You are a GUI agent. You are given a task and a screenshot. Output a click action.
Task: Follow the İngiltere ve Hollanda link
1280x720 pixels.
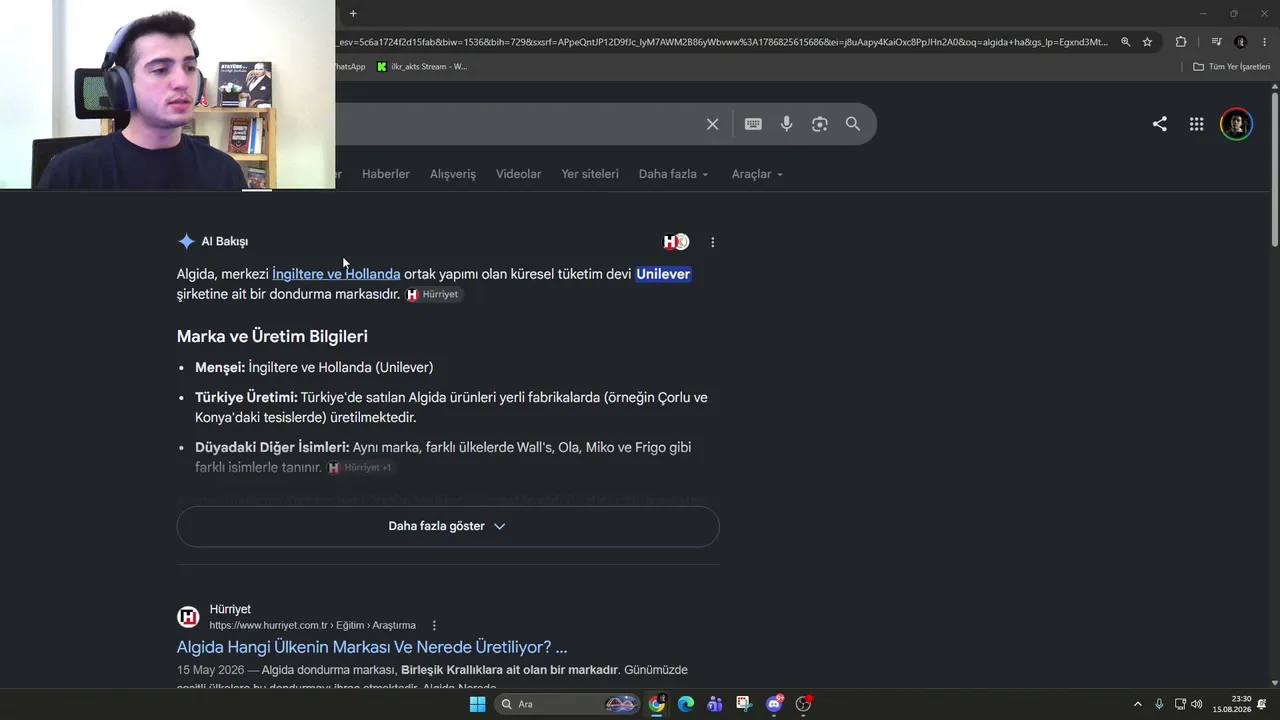pyautogui.click(x=336, y=274)
